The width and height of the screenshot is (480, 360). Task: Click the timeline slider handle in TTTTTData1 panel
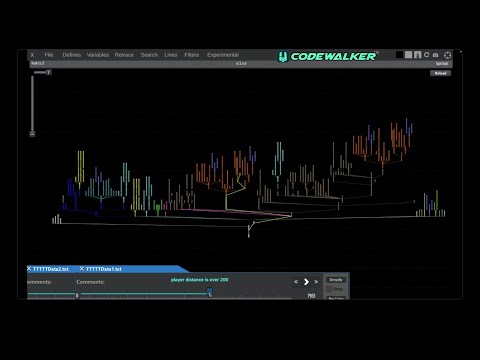point(209,293)
